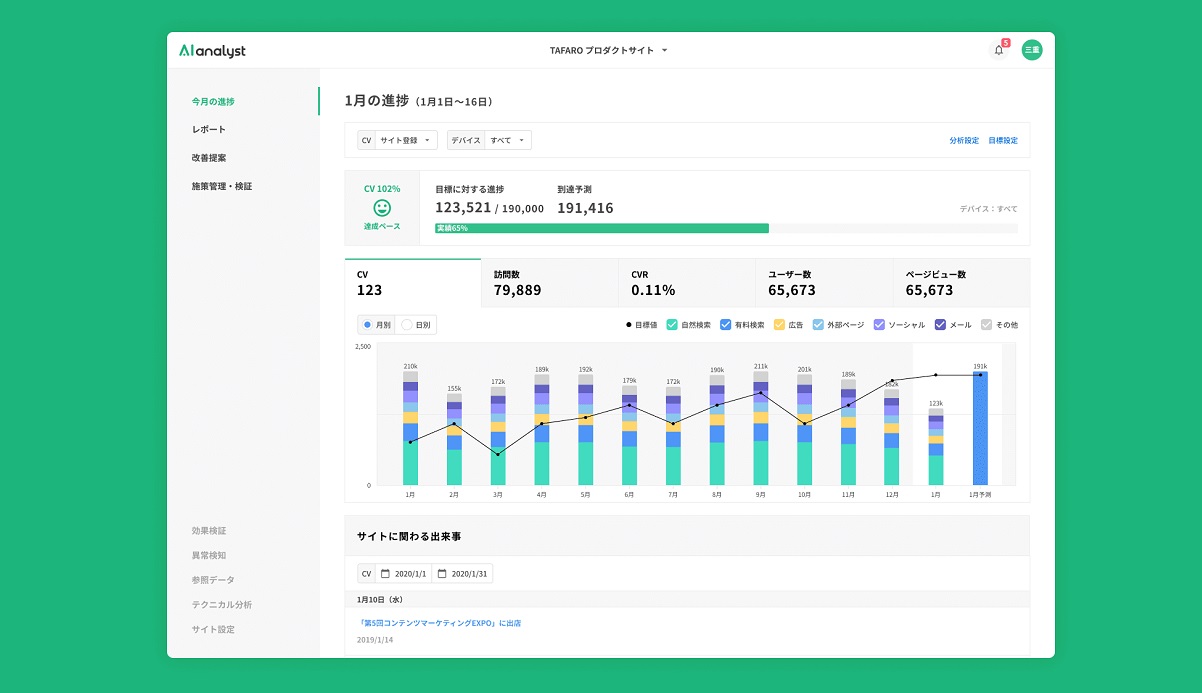The height and width of the screenshot is (693, 1202).
Task: Click the 実績65% progress bar
Action: pyautogui.click(x=602, y=228)
